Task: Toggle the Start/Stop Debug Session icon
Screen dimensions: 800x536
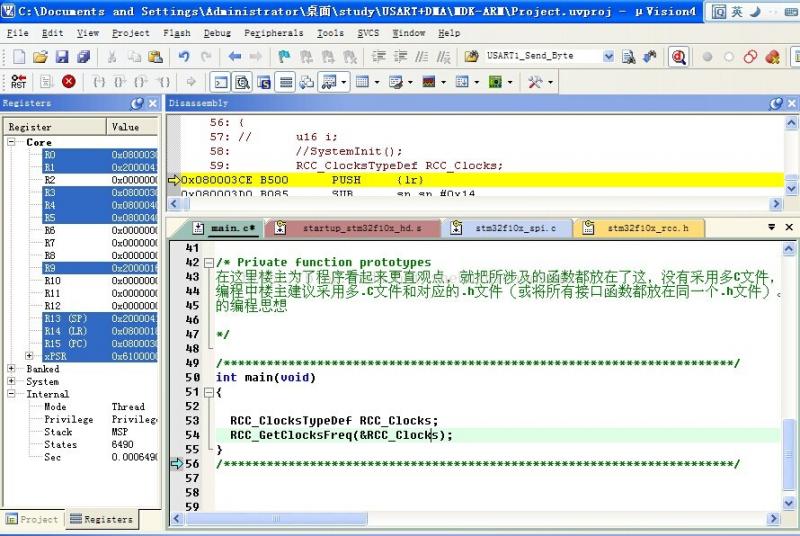Action: coord(679,57)
